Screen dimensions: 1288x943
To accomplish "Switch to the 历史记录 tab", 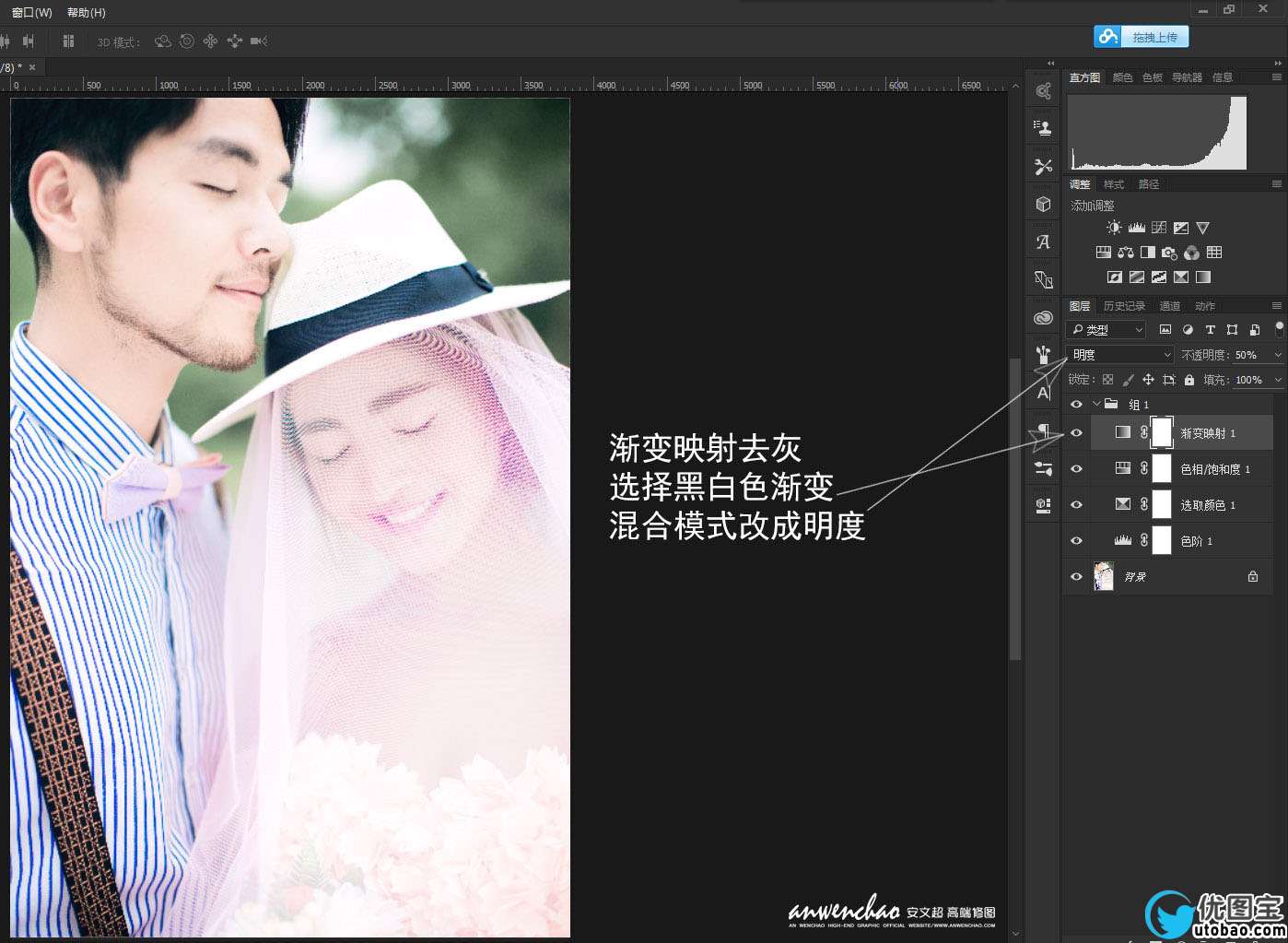I will pyautogui.click(x=1124, y=306).
